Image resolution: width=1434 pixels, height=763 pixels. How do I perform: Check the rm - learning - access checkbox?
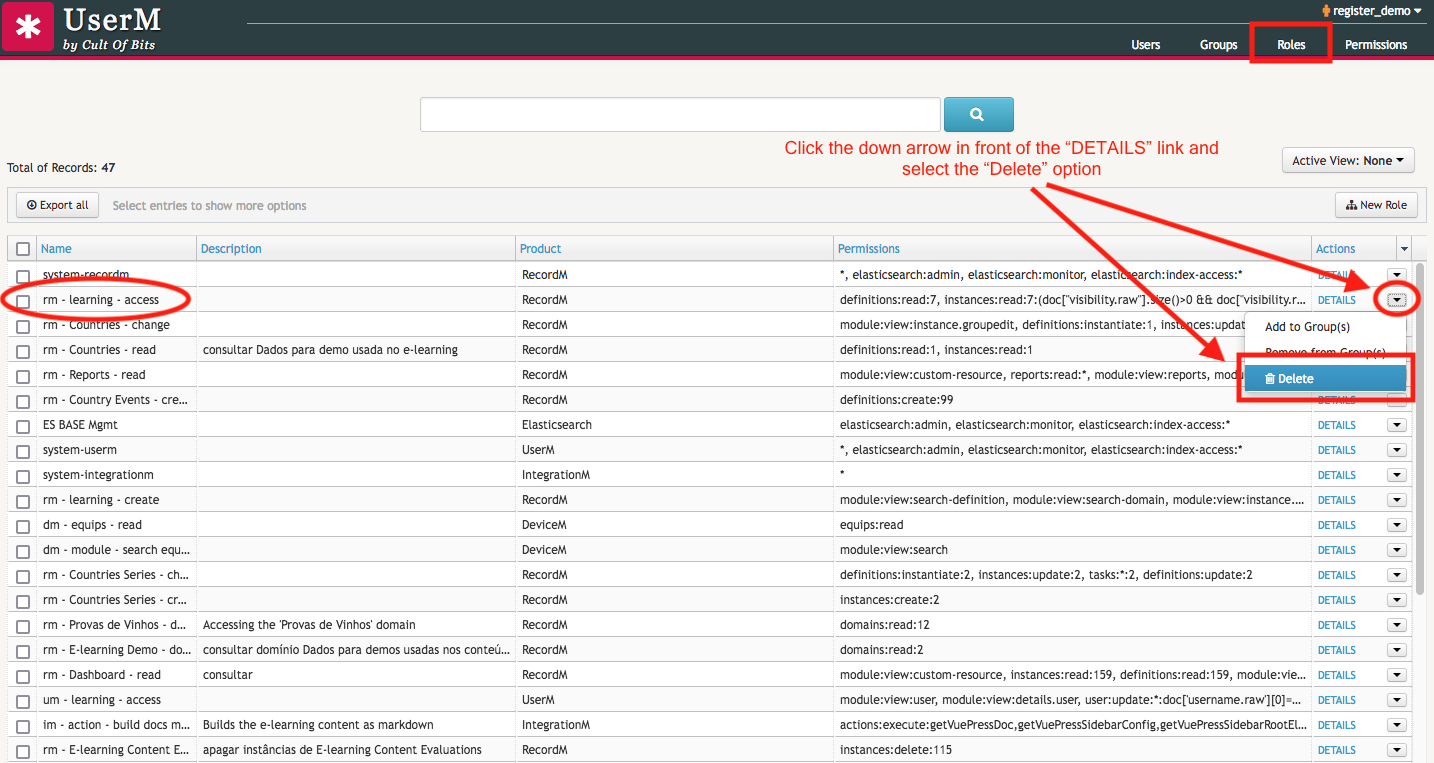(x=23, y=301)
